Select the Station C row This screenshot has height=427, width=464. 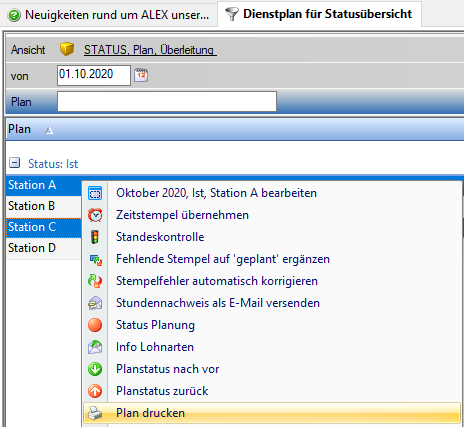click(x=44, y=227)
